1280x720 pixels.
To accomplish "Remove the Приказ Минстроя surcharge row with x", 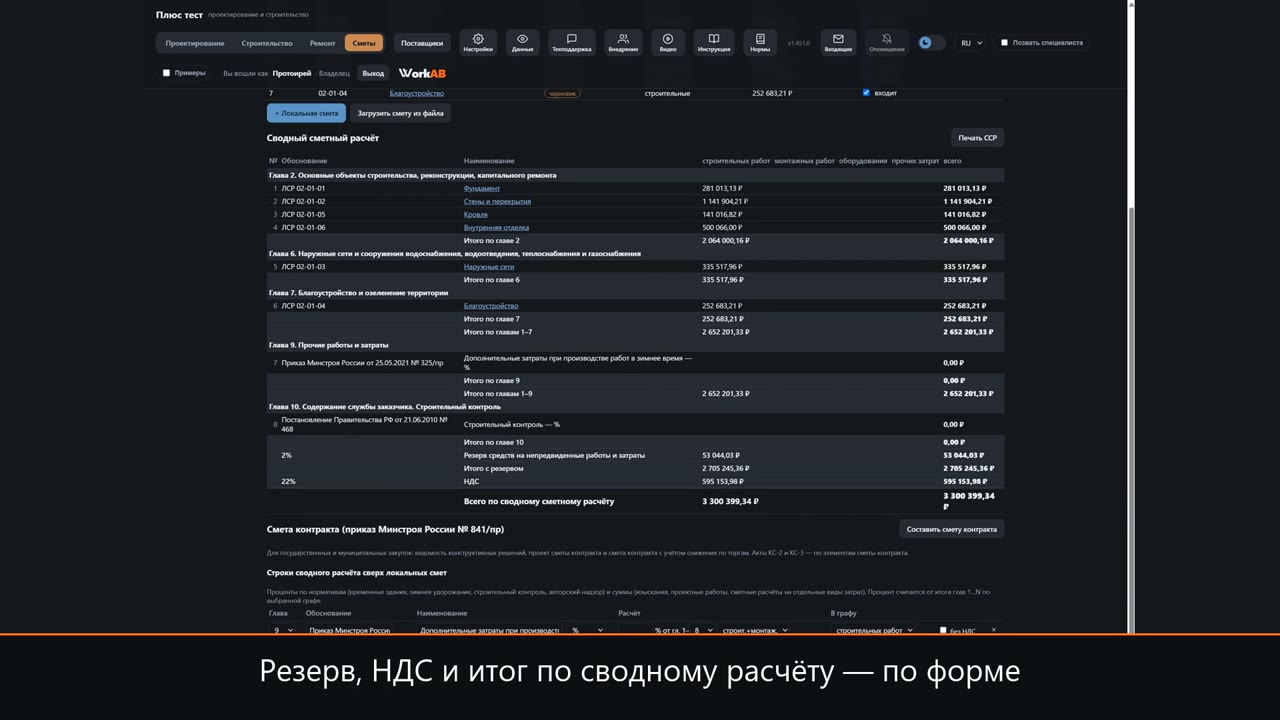I will 993,630.
